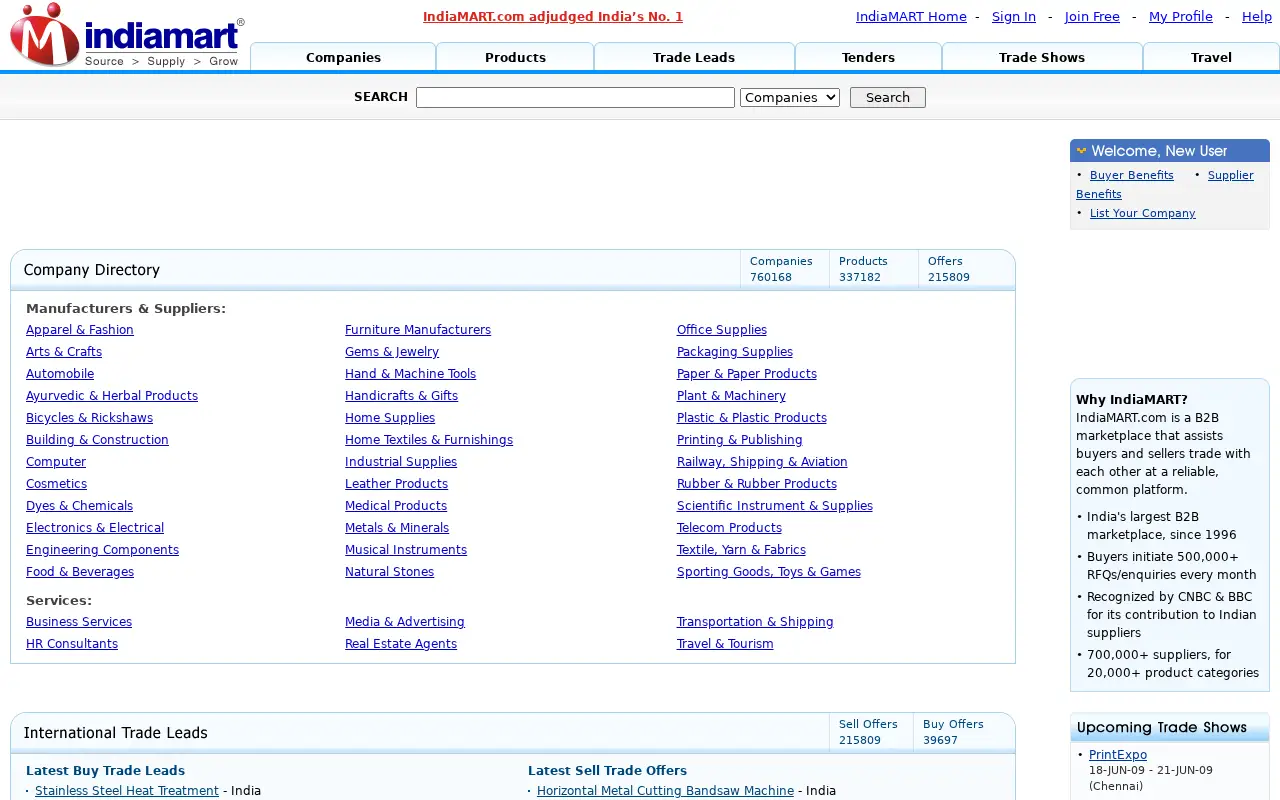Viewport: 1280px width, 800px height.
Task: Open the Help link
Action: click(x=1257, y=16)
